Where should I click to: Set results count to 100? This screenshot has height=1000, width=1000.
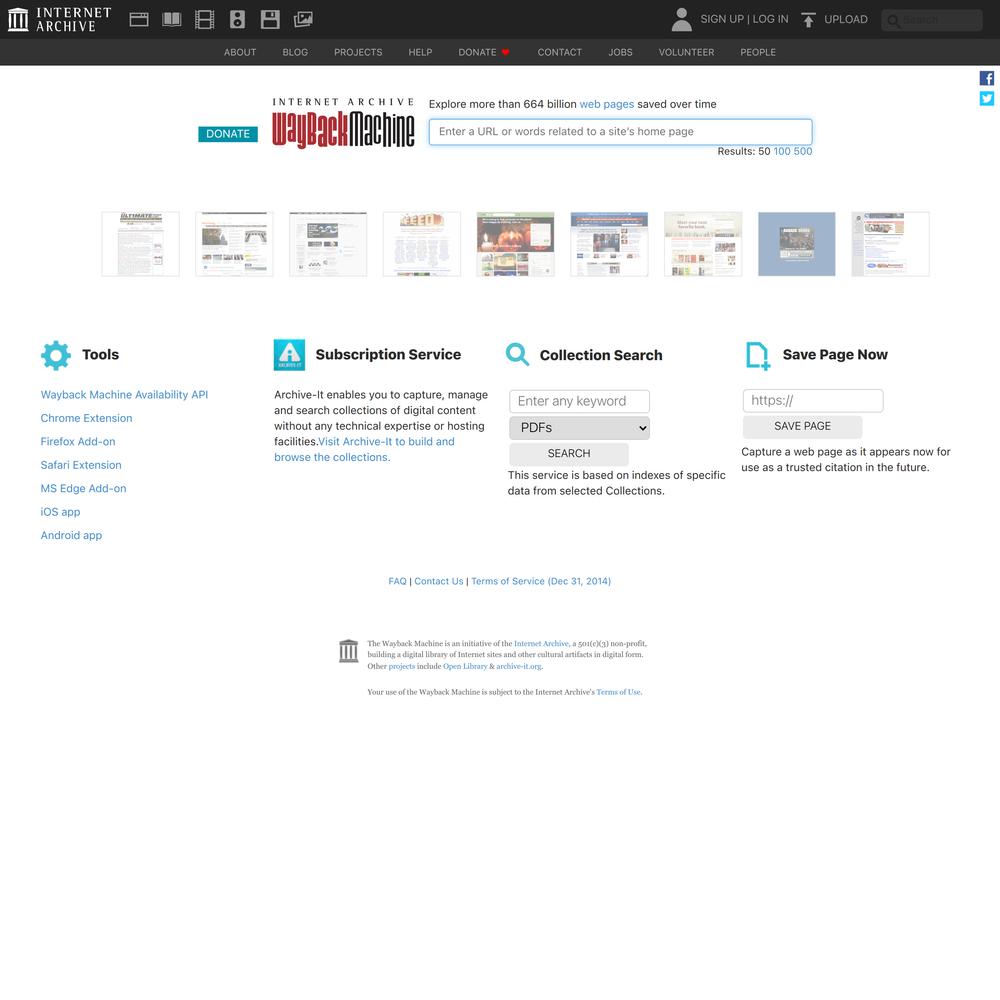click(782, 151)
